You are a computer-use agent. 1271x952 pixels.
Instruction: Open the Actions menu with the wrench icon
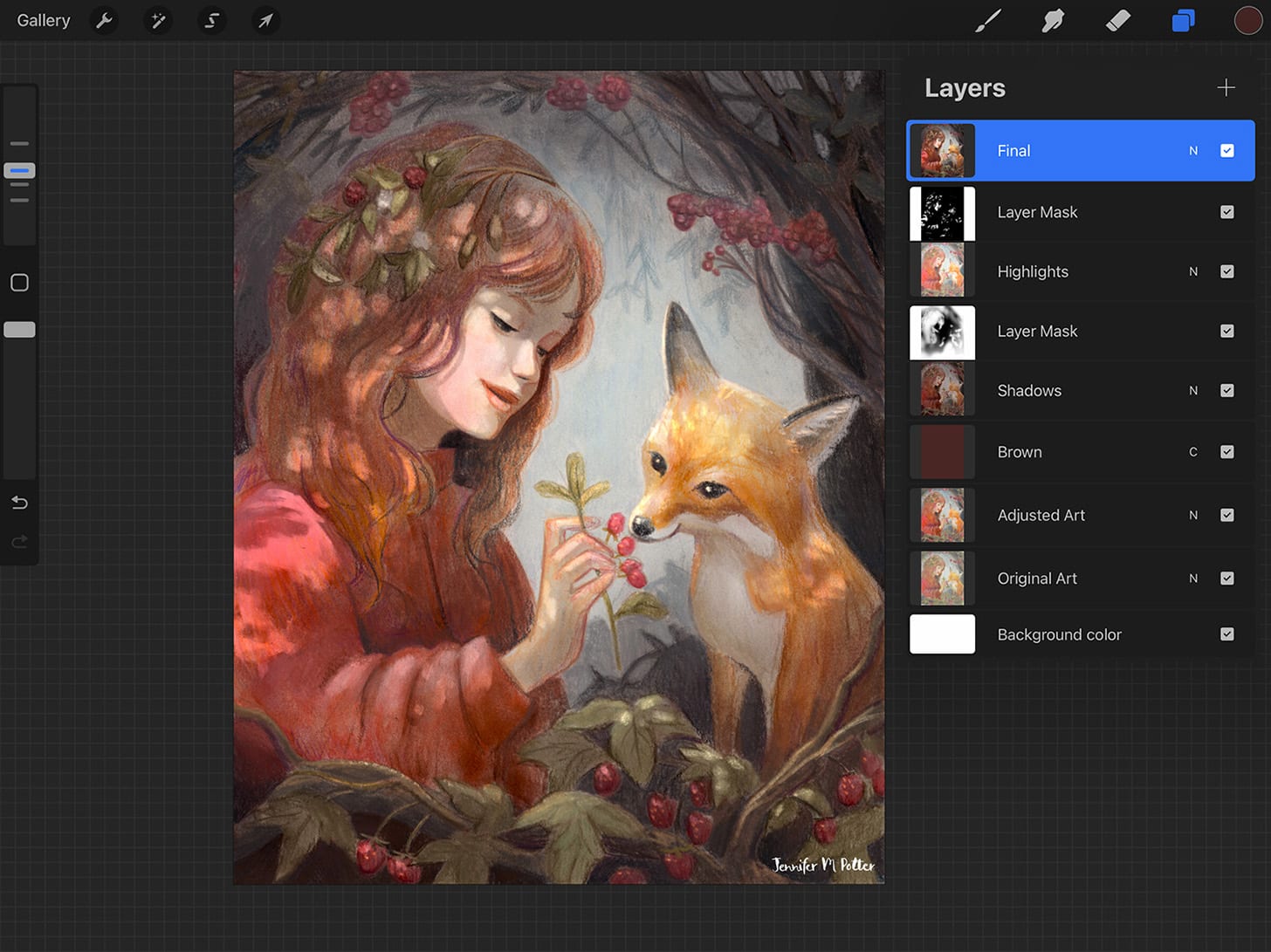click(104, 20)
